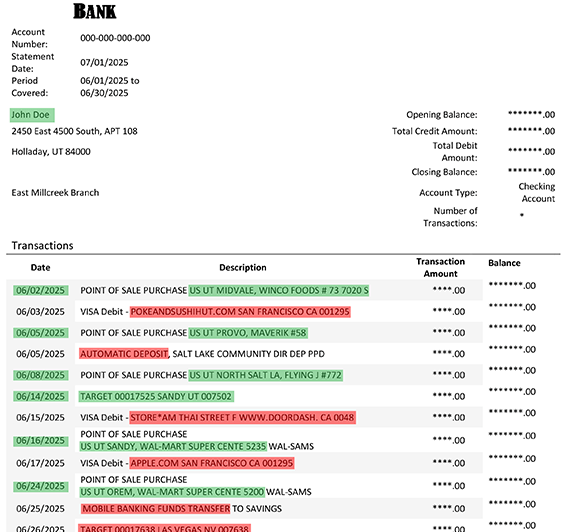Click period covered 06/01/2025 to 06/30/2025
This screenshot has height=532, width=565.
(x=110, y=87)
